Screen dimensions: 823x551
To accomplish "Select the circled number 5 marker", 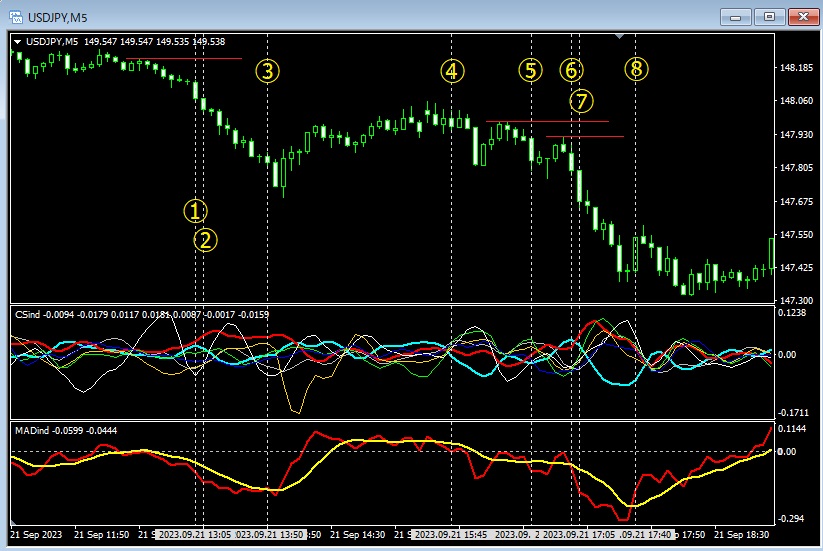I will 531,70.
